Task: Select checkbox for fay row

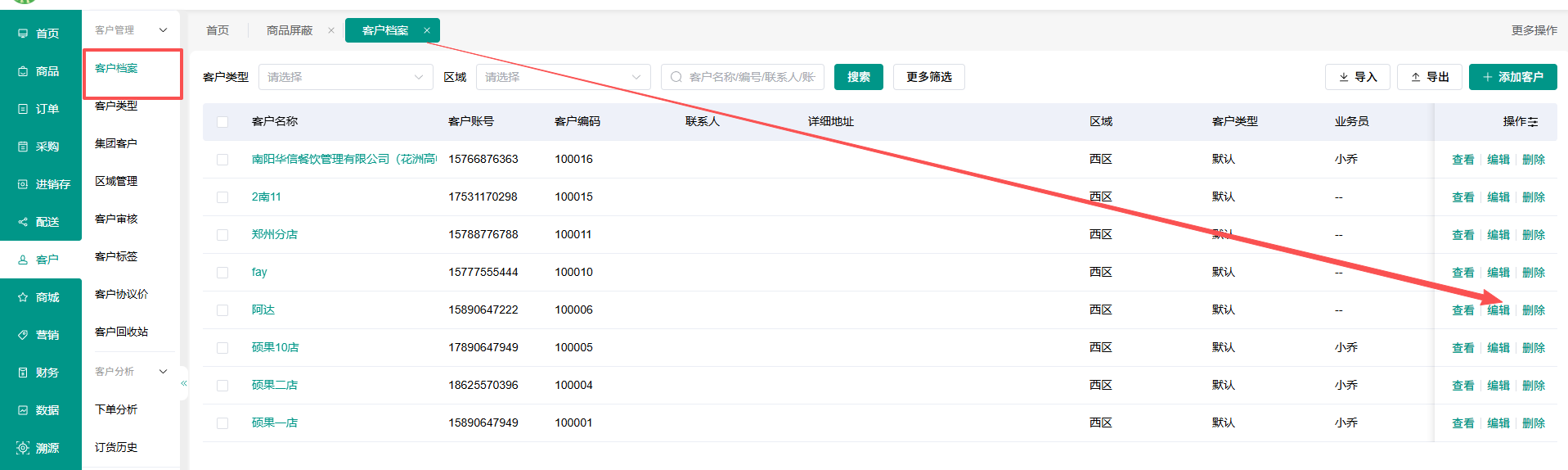Action: 222,273
